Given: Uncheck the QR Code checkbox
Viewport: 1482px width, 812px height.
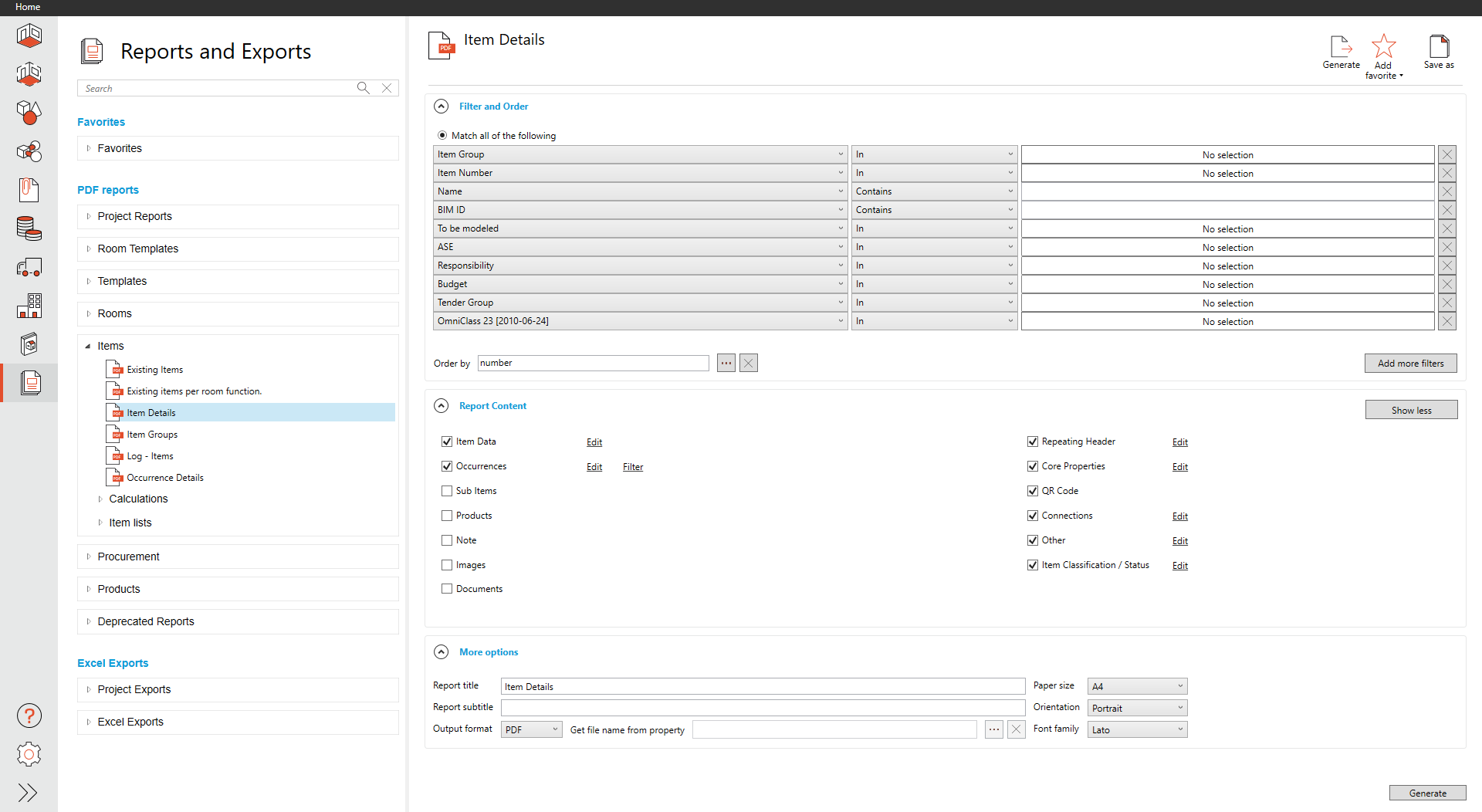Looking at the screenshot, I should tap(1033, 491).
